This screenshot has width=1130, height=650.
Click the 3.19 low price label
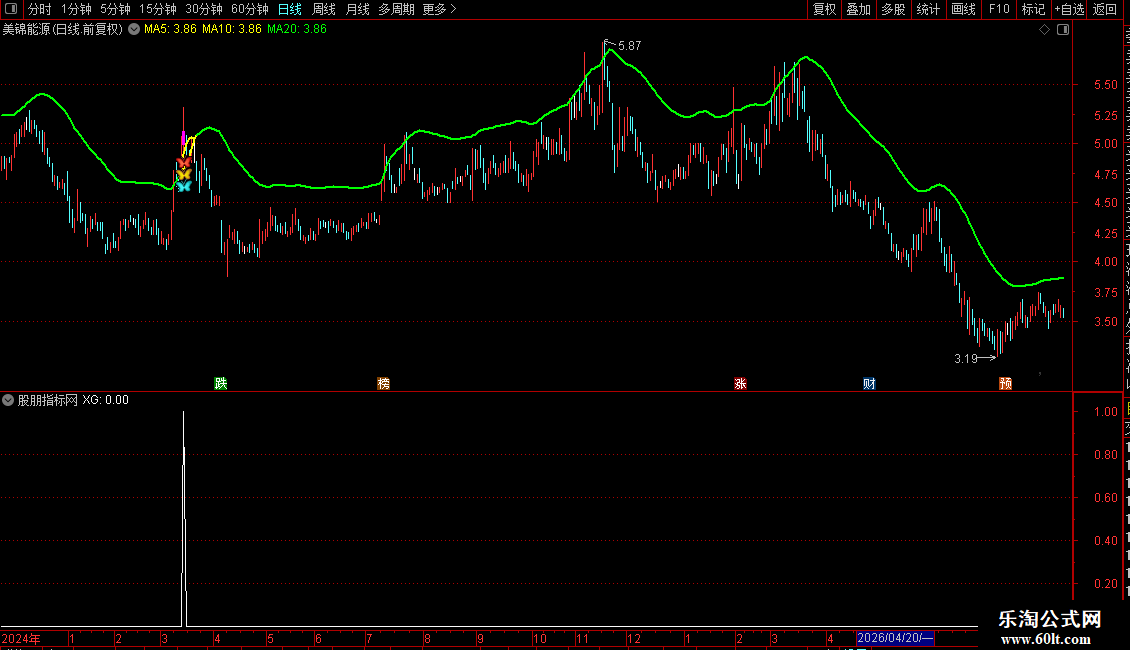tap(966, 358)
